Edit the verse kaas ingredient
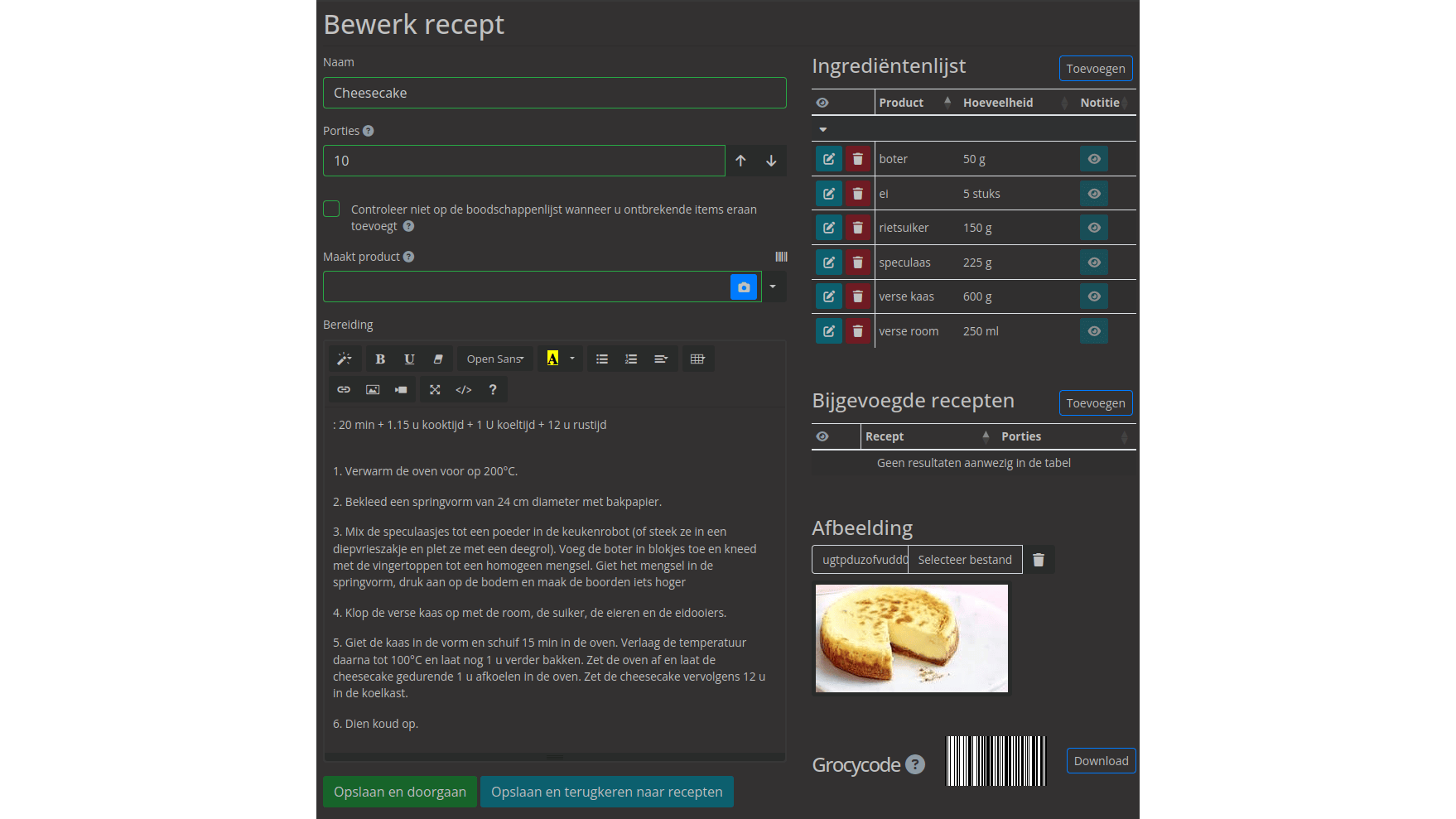Image resolution: width=1456 pixels, height=819 pixels. coord(829,296)
